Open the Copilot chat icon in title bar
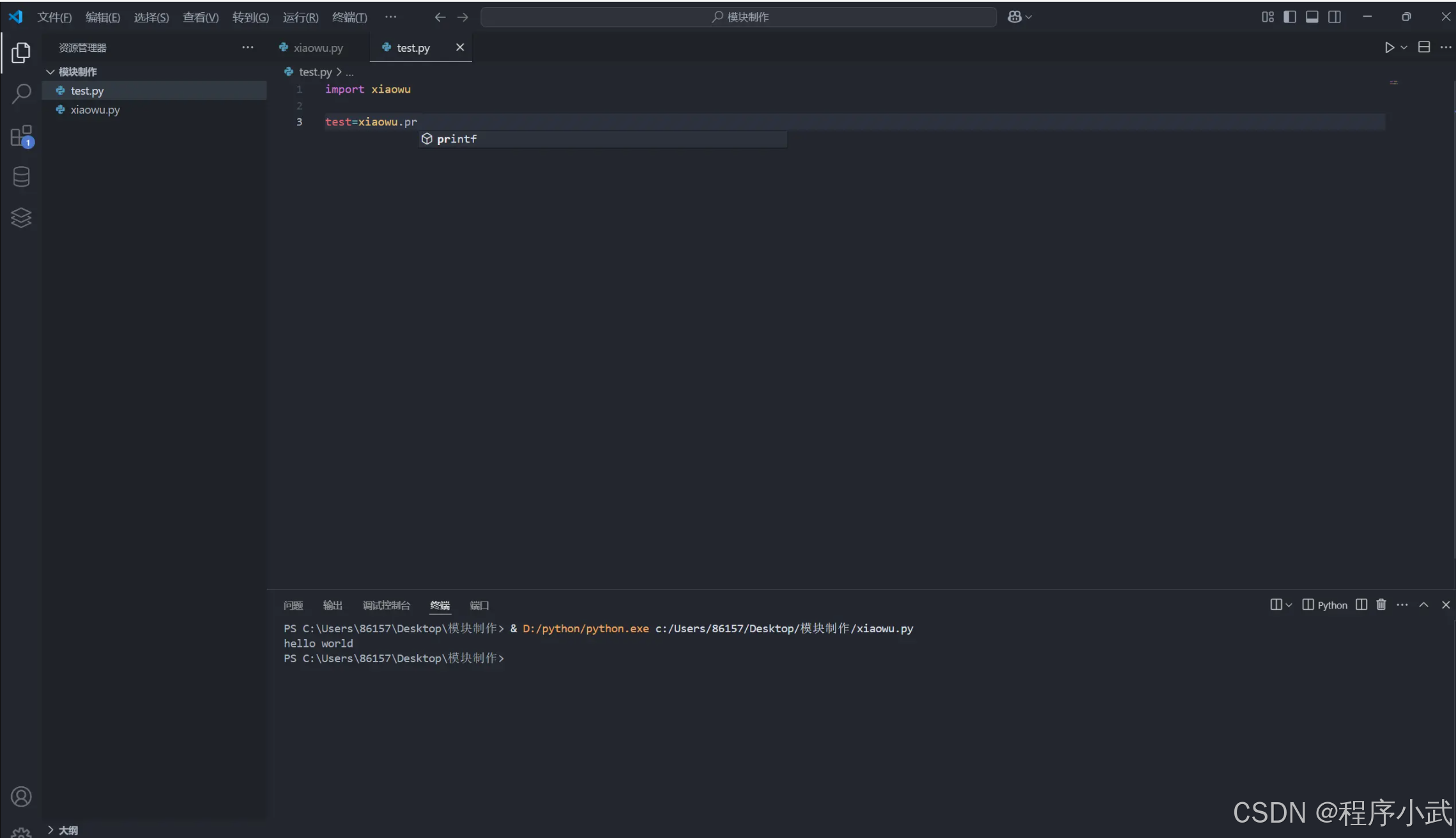The height and width of the screenshot is (838, 1456). [x=1015, y=17]
